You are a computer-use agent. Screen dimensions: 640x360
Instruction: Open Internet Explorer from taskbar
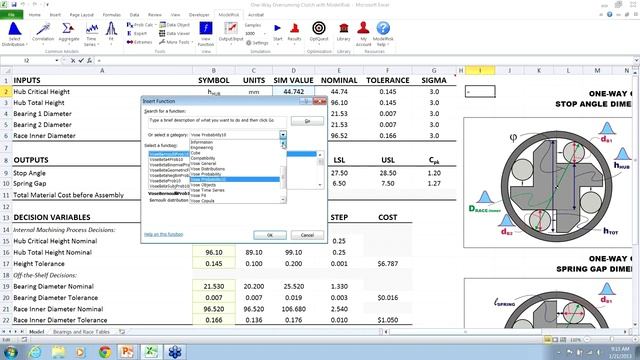pos(35,352)
